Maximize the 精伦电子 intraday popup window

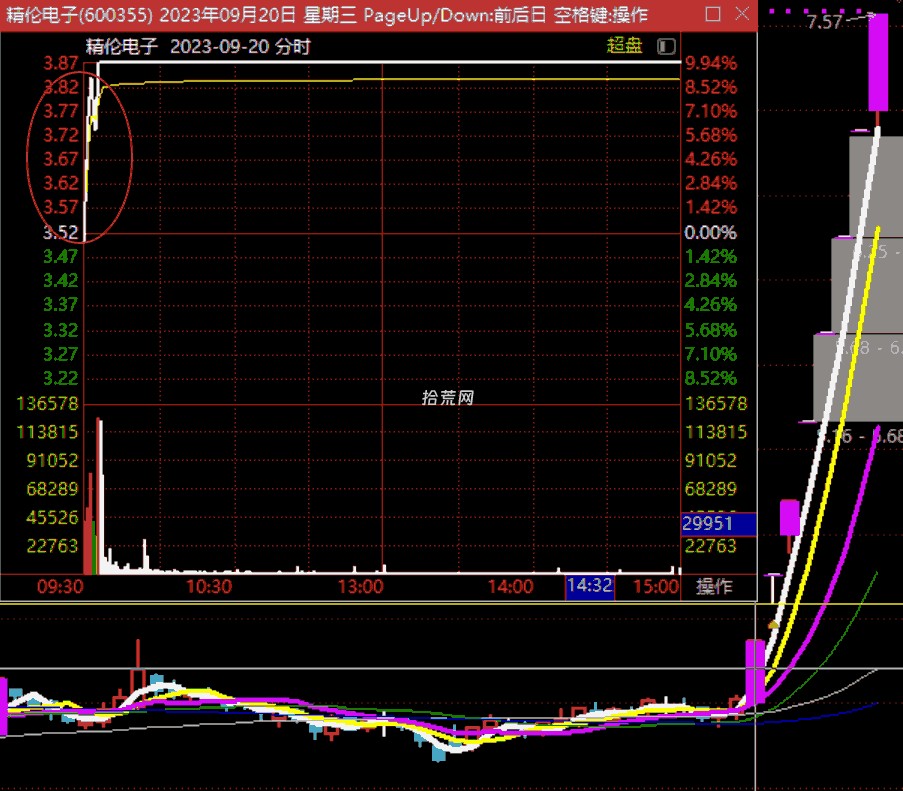(713, 14)
